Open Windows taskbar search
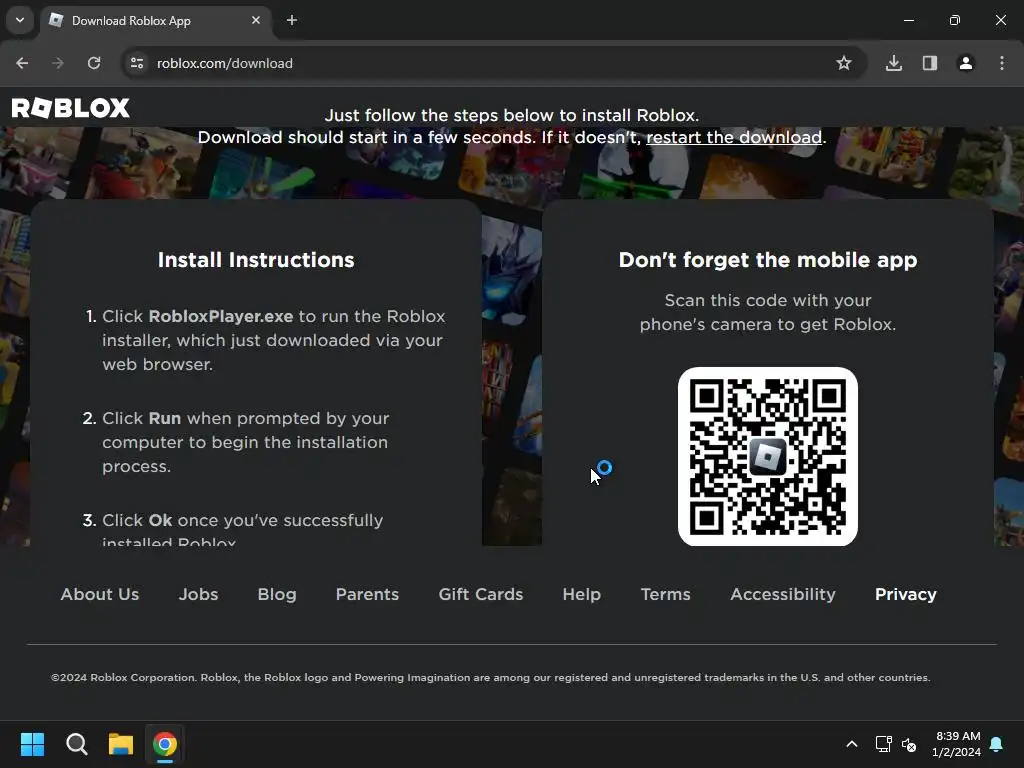This screenshot has height=768, width=1024. (76, 744)
